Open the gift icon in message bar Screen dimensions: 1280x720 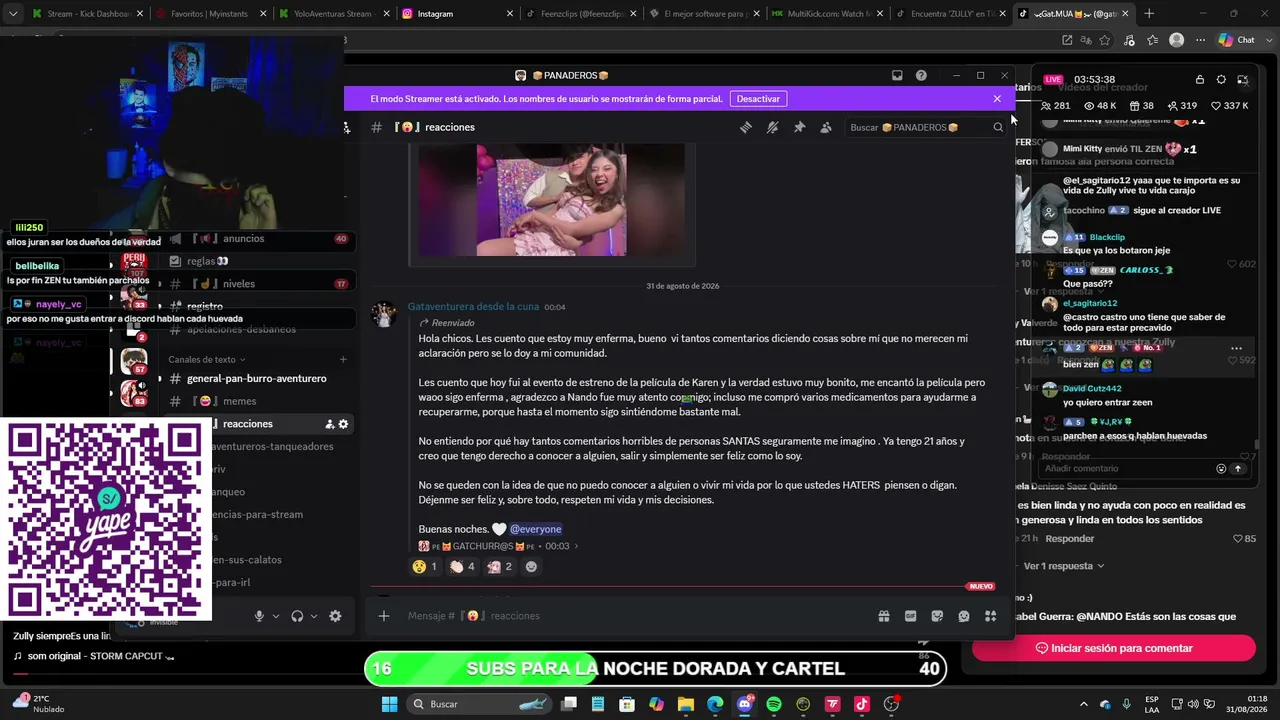[x=884, y=616]
